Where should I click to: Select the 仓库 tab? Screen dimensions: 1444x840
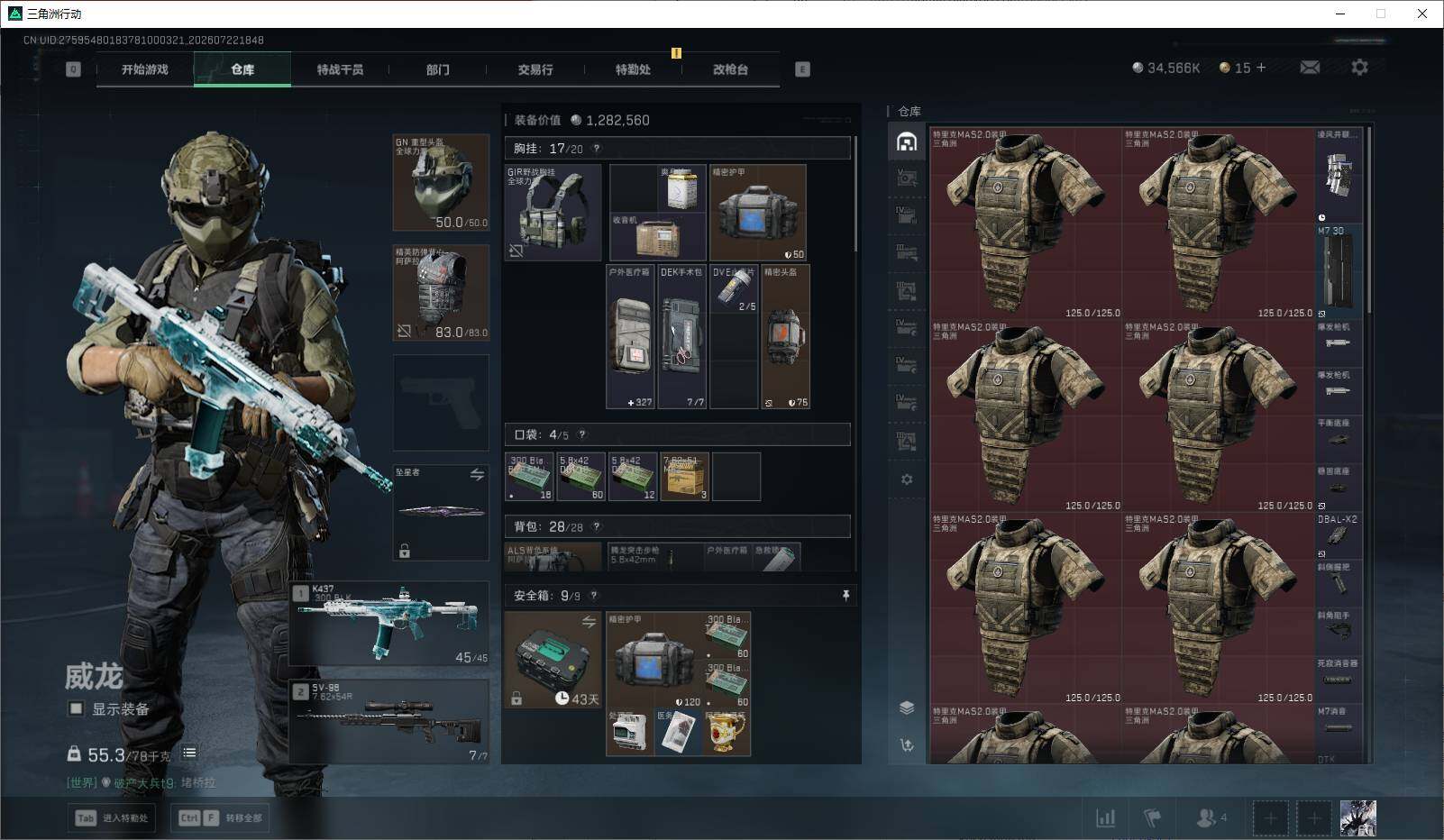pos(242,69)
